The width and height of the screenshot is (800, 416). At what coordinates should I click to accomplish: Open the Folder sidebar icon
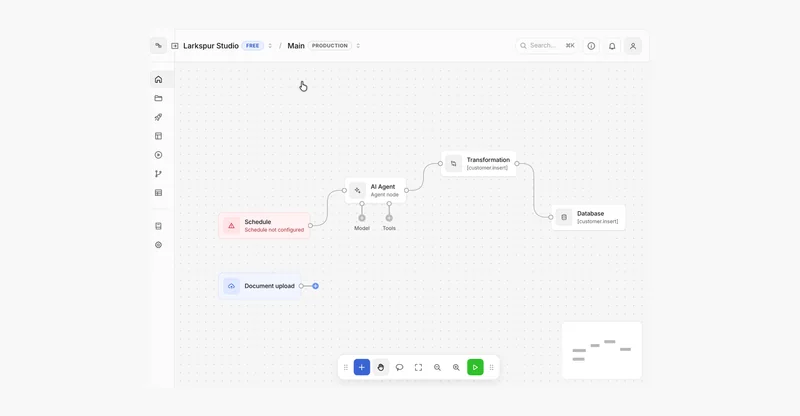pos(158,99)
